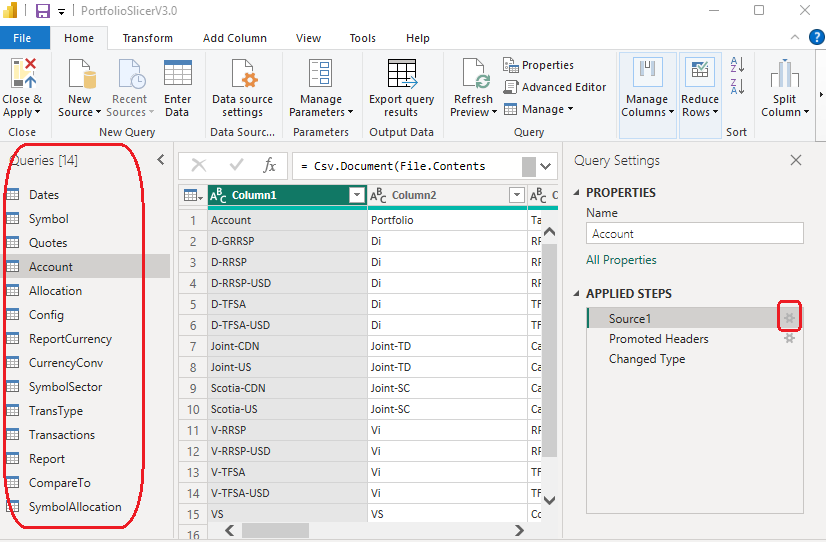The width and height of the screenshot is (826, 542).
Task: Open the Advanced Editor
Action: [554, 87]
